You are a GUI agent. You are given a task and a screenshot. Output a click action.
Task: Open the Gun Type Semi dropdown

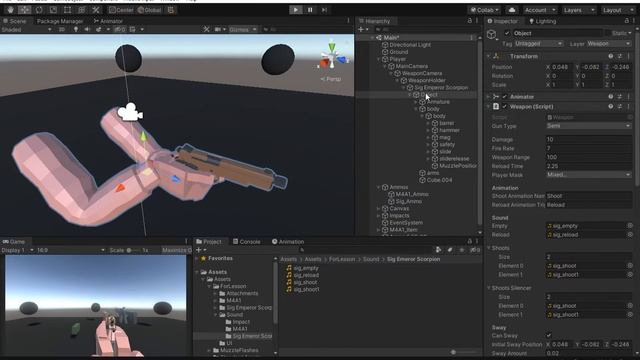[x=589, y=126]
